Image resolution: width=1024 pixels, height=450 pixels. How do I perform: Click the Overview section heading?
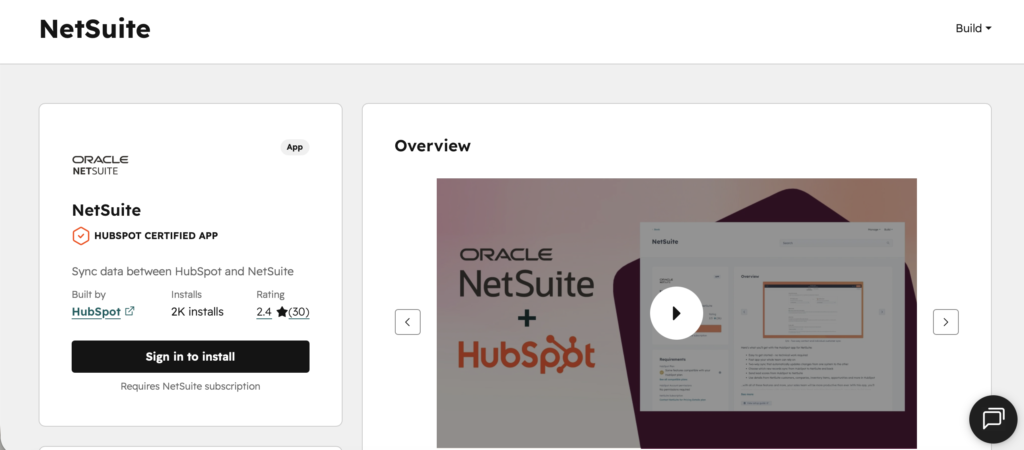(432, 146)
